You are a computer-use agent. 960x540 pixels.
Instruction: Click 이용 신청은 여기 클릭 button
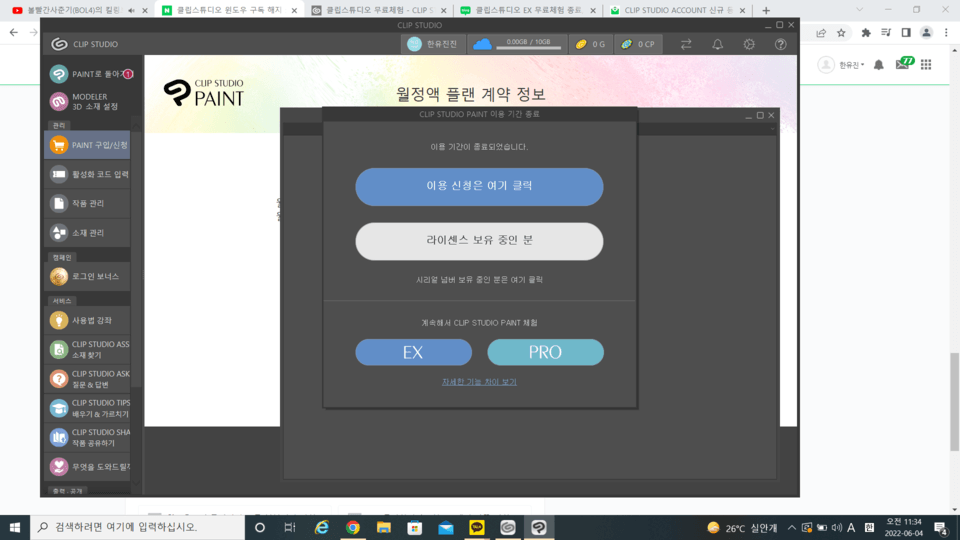pyautogui.click(x=479, y=186)
